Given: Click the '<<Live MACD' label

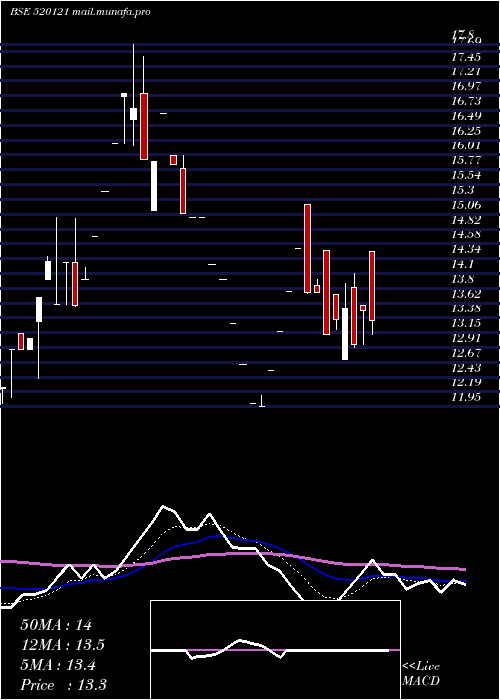Looking at the screenshot, I should click(421, 674).
